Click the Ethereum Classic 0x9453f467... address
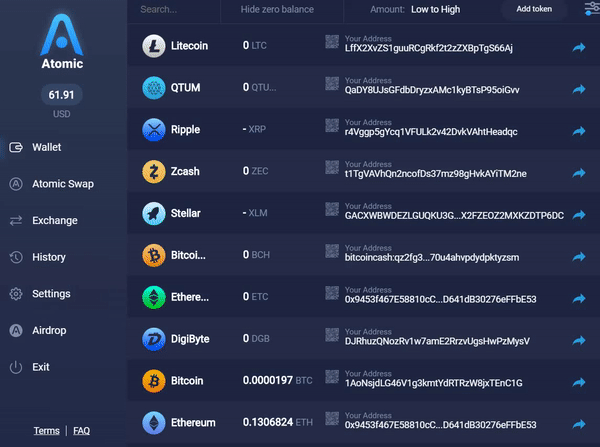This screenshot has width=600, height=447. tap(440, 299)
